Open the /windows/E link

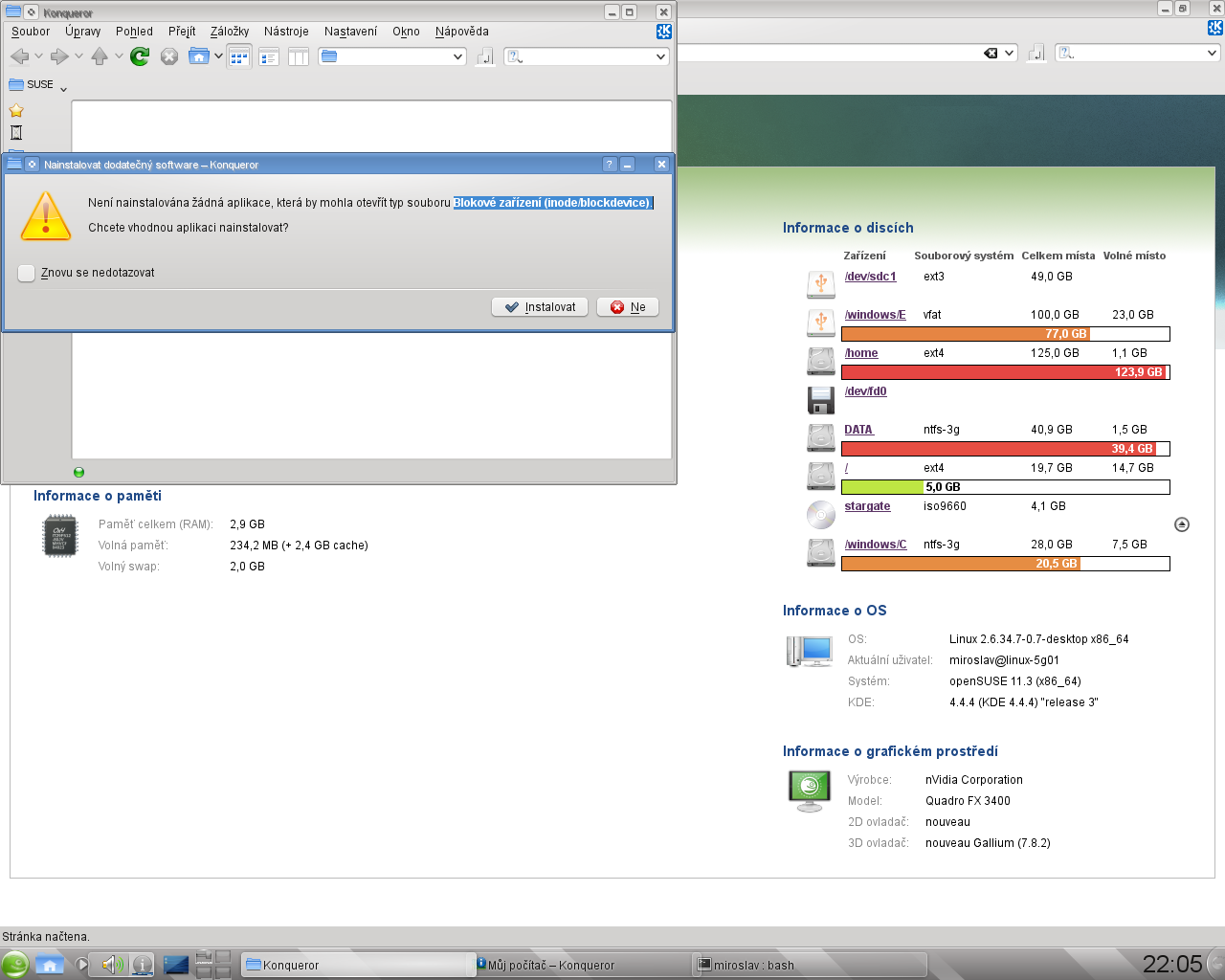(875, 315)
